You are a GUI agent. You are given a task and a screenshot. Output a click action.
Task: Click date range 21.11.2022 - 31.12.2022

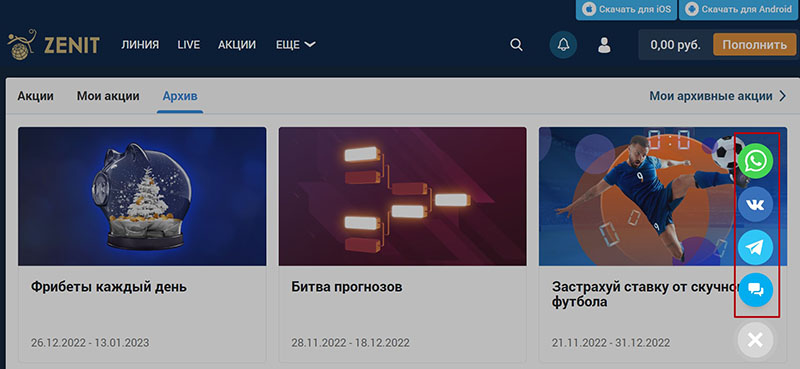click(611, 342)
